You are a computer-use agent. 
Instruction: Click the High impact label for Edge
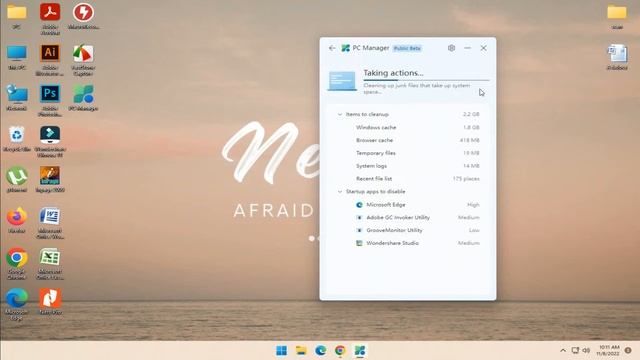pyautogui.click(x=473, y=204)
